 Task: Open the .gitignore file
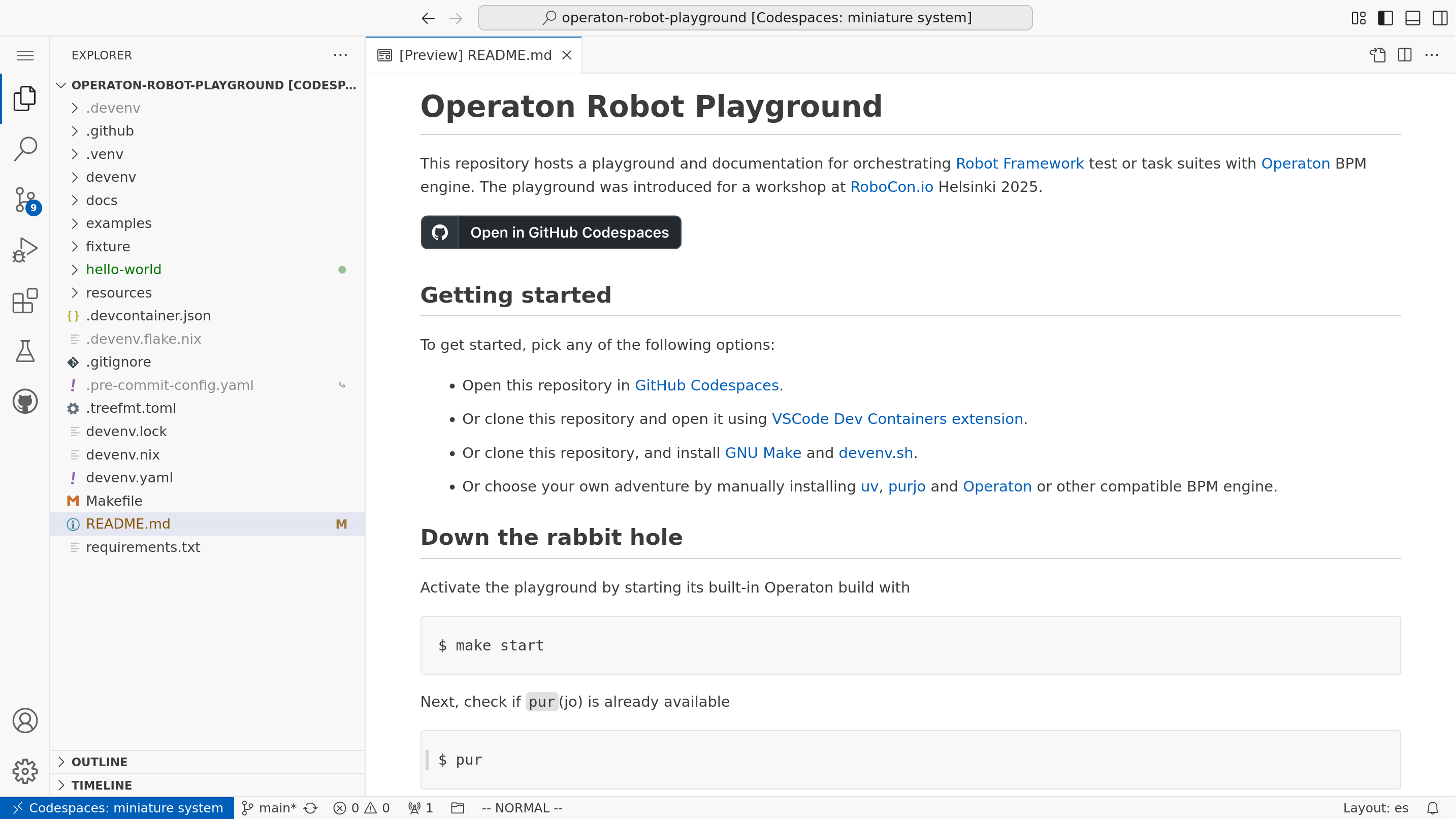[x=207, y=362]
